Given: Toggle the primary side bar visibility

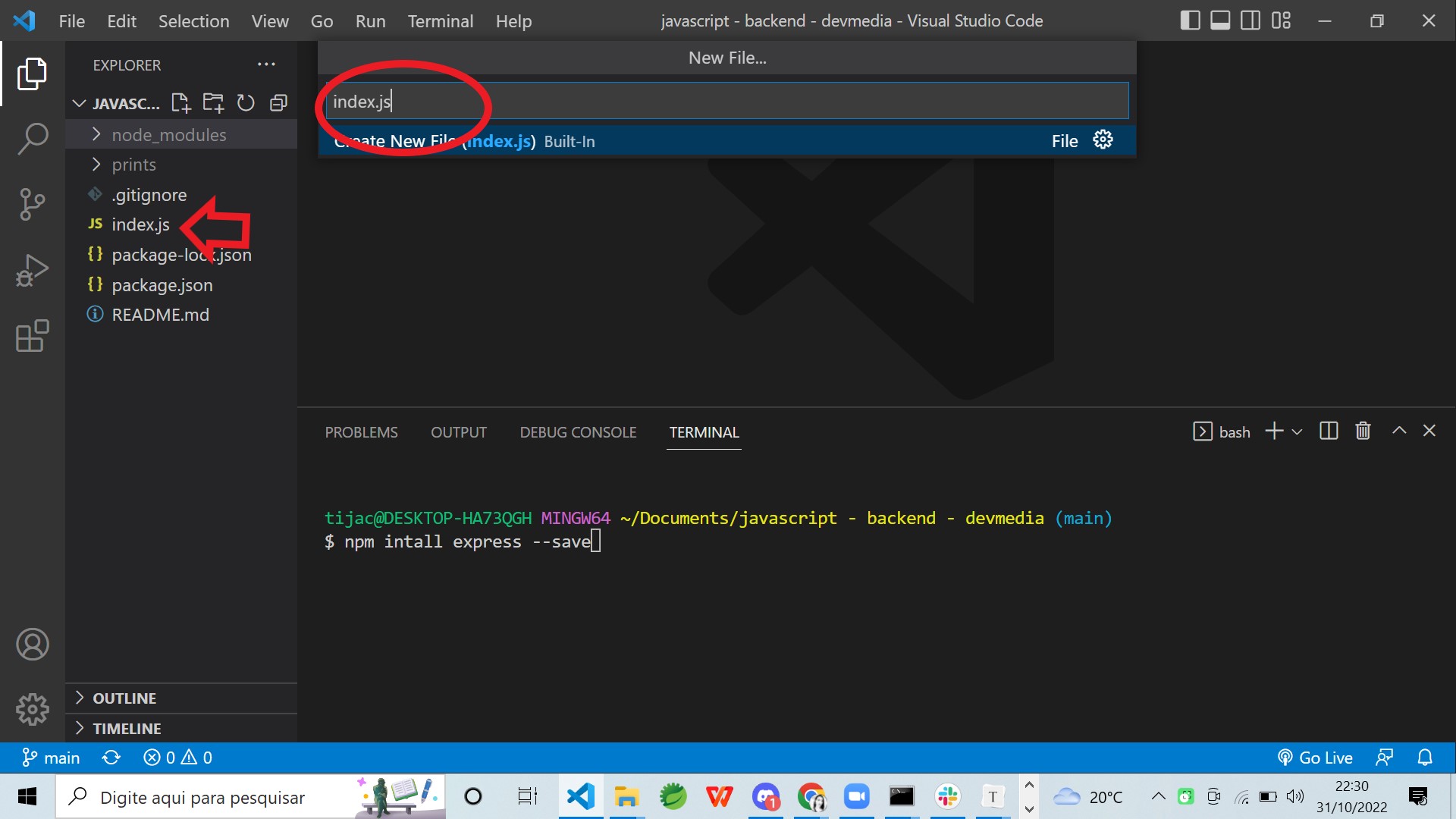Looking at the screenshot, I should coord(1190,20).
